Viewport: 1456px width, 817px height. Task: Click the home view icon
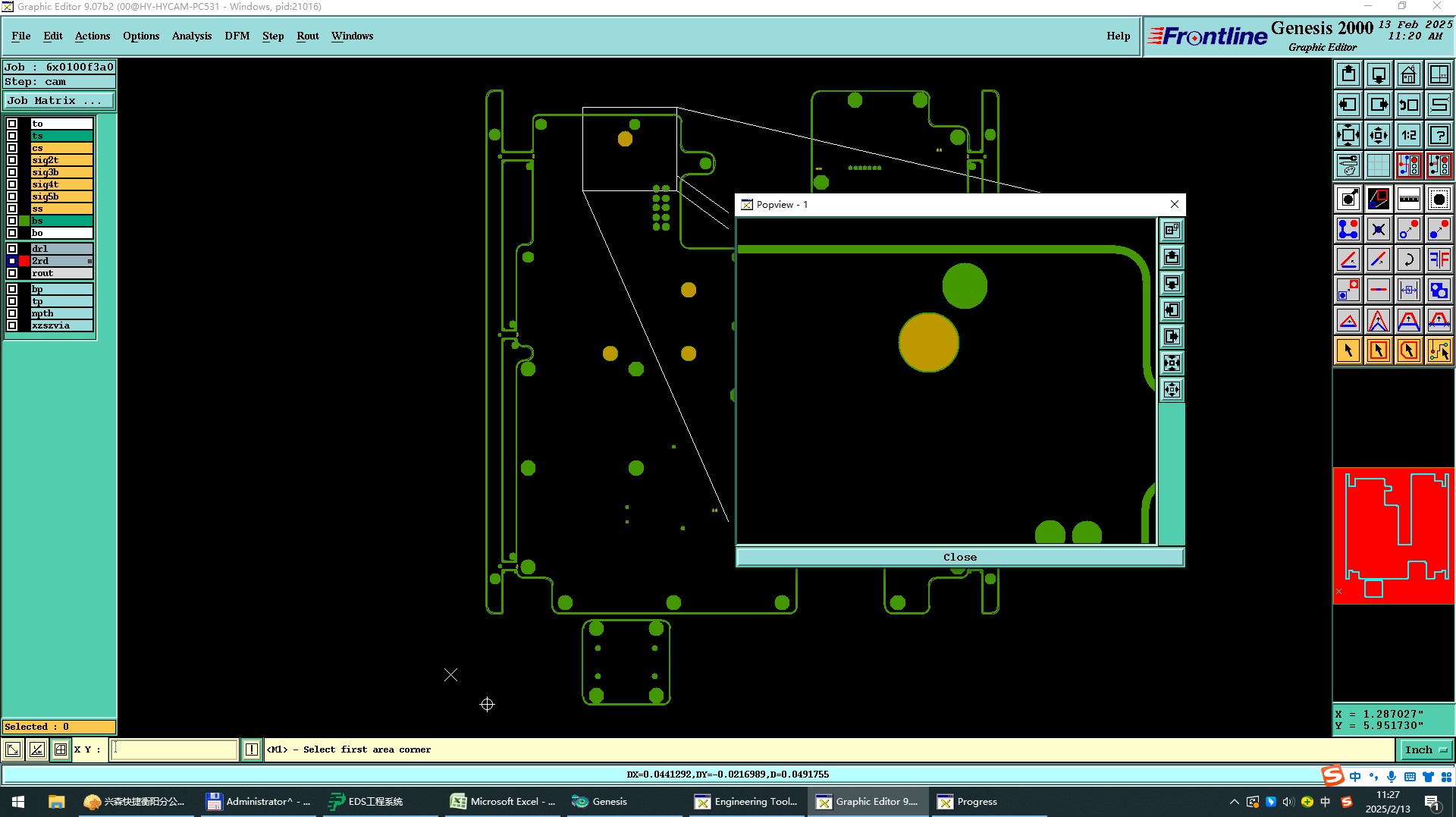coord(1409,74)
